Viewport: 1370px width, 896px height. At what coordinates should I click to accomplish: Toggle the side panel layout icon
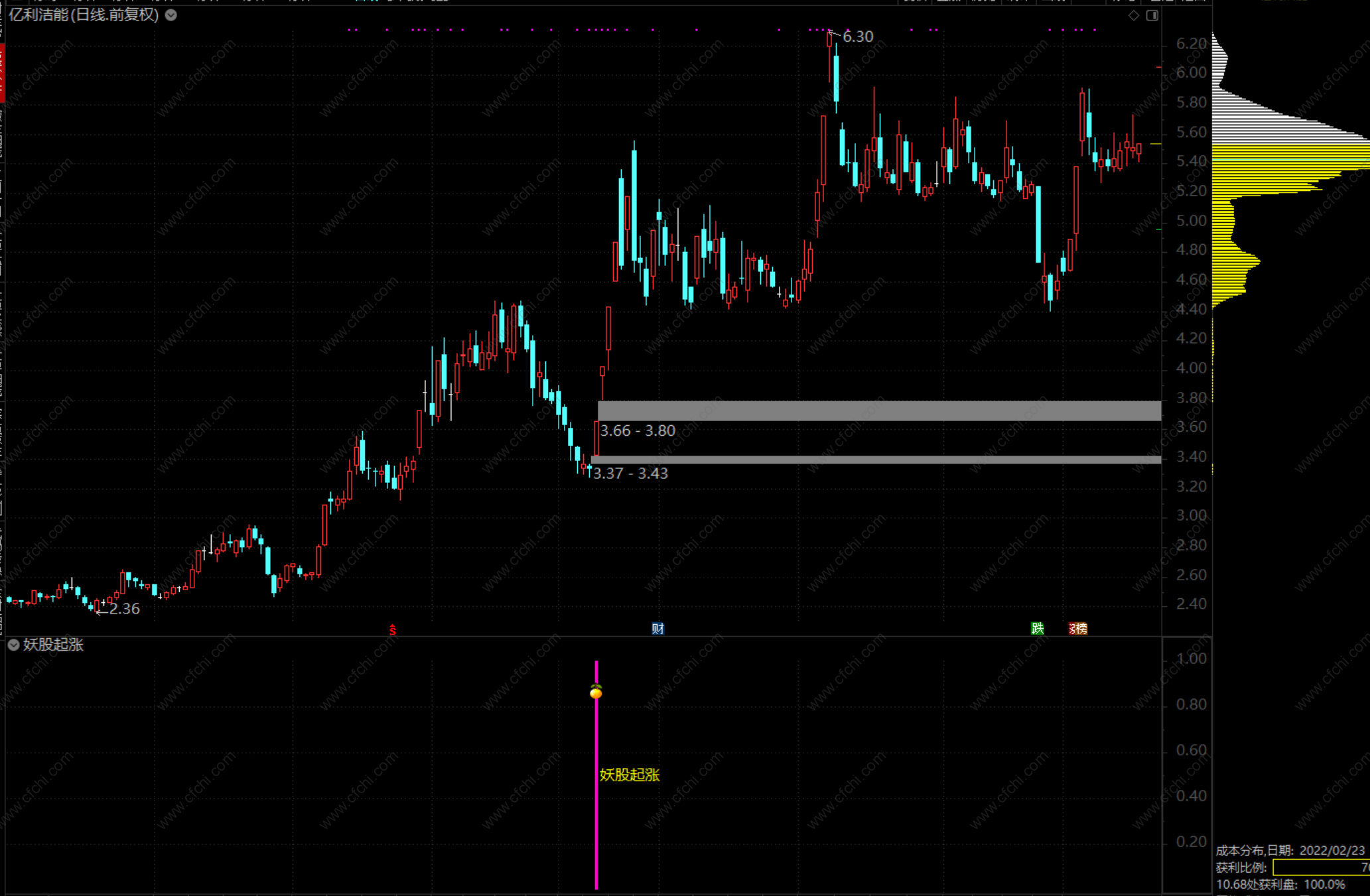1152,15
